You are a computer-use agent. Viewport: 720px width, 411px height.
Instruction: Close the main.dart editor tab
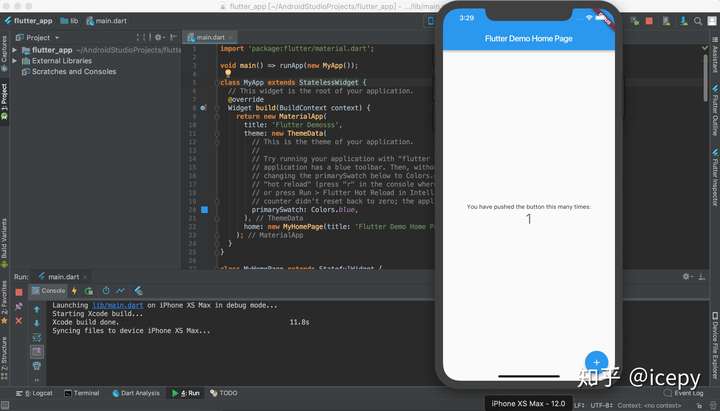coord(231,38)
